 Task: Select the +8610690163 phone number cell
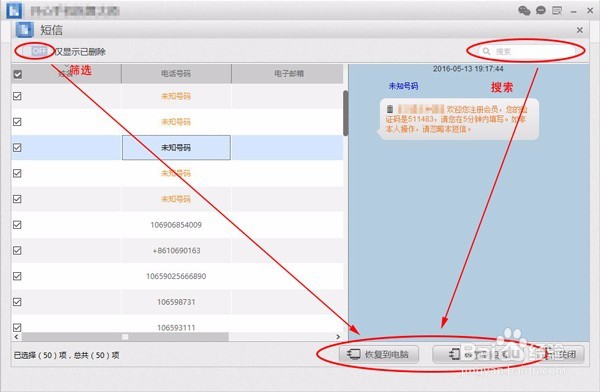coord(176,250)
